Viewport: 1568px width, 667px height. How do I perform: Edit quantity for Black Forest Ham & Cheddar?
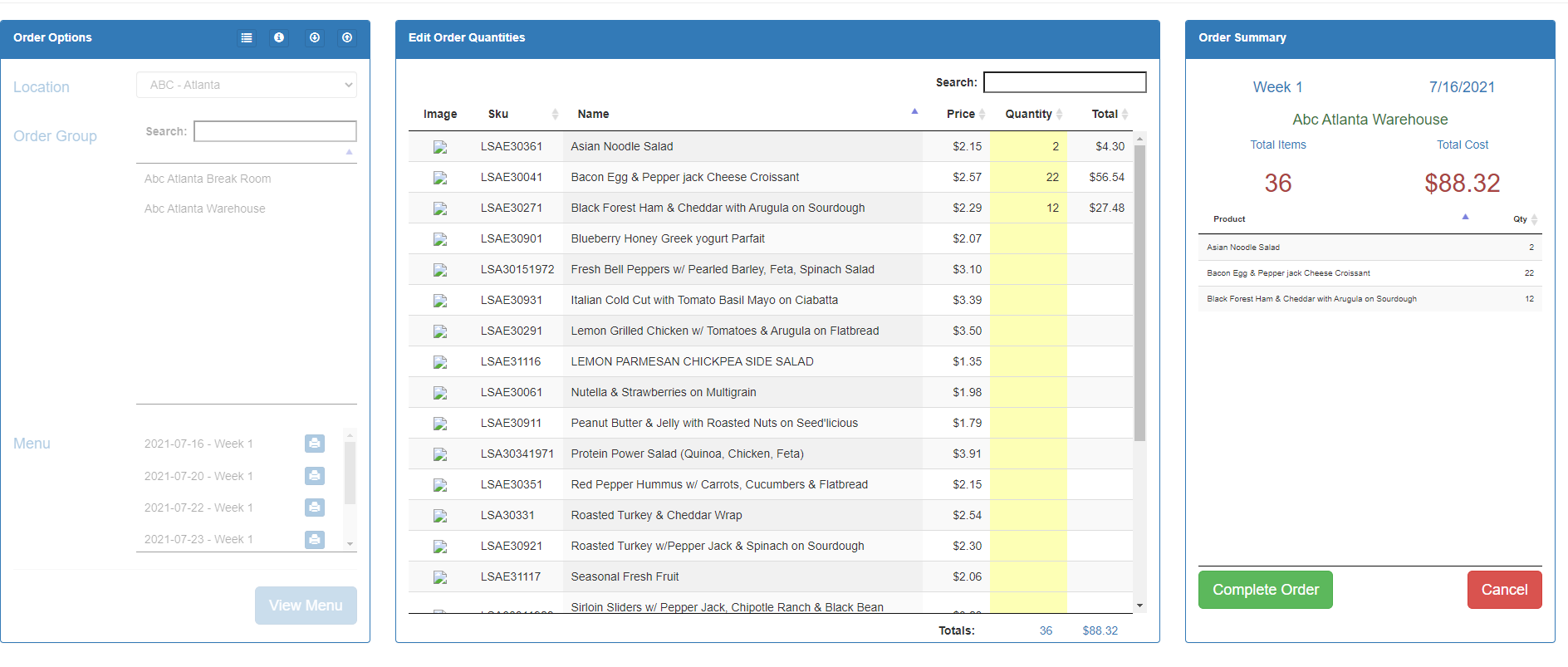(x=1028, y=208)
